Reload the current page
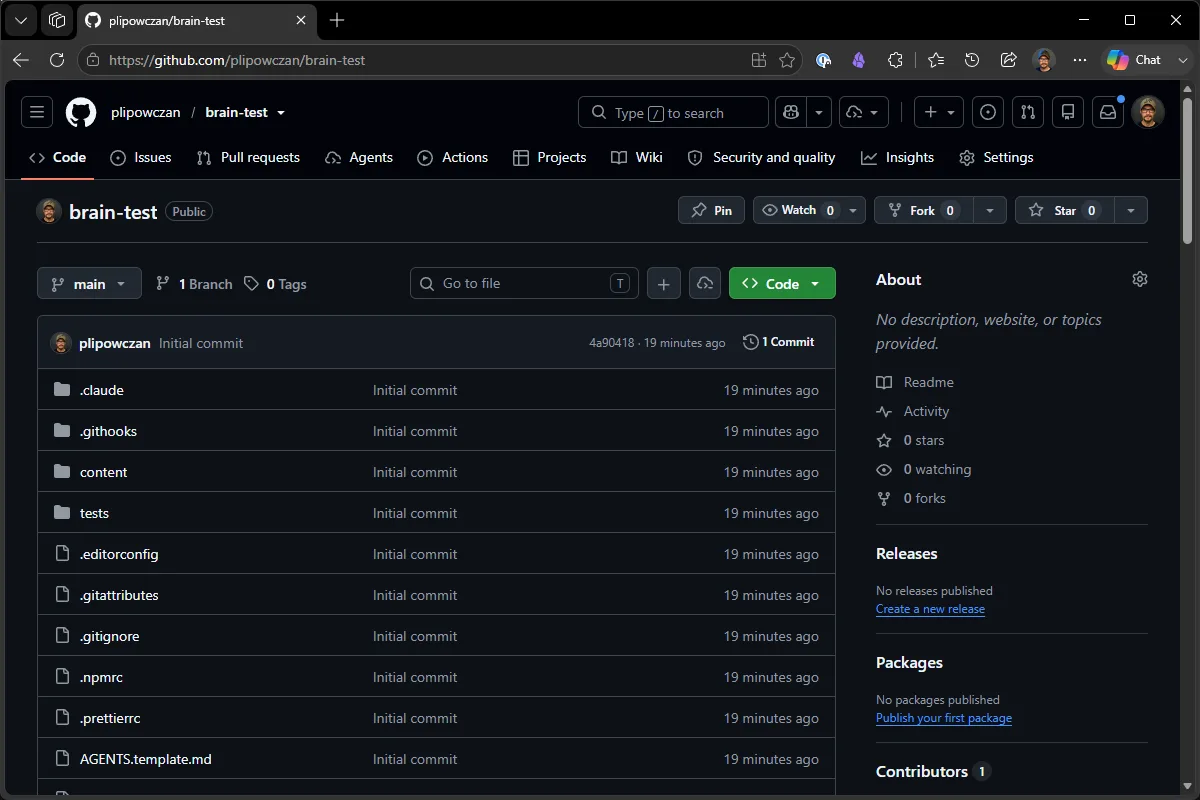The height and width of the screenshot is (800, 1200). [x=57, y=60]
